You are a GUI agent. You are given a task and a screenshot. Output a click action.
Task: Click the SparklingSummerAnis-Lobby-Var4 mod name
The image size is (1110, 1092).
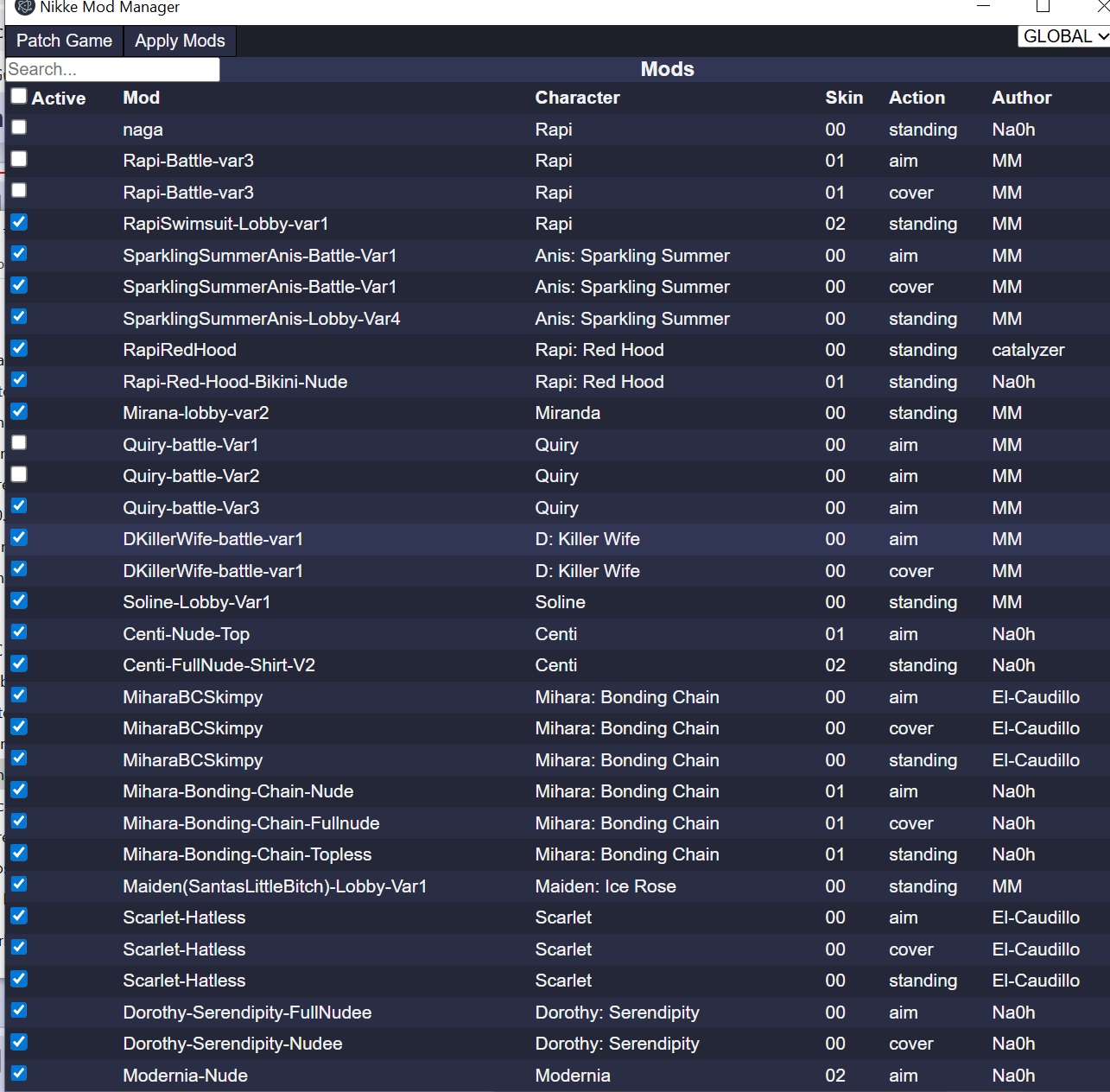pos(262,319)
